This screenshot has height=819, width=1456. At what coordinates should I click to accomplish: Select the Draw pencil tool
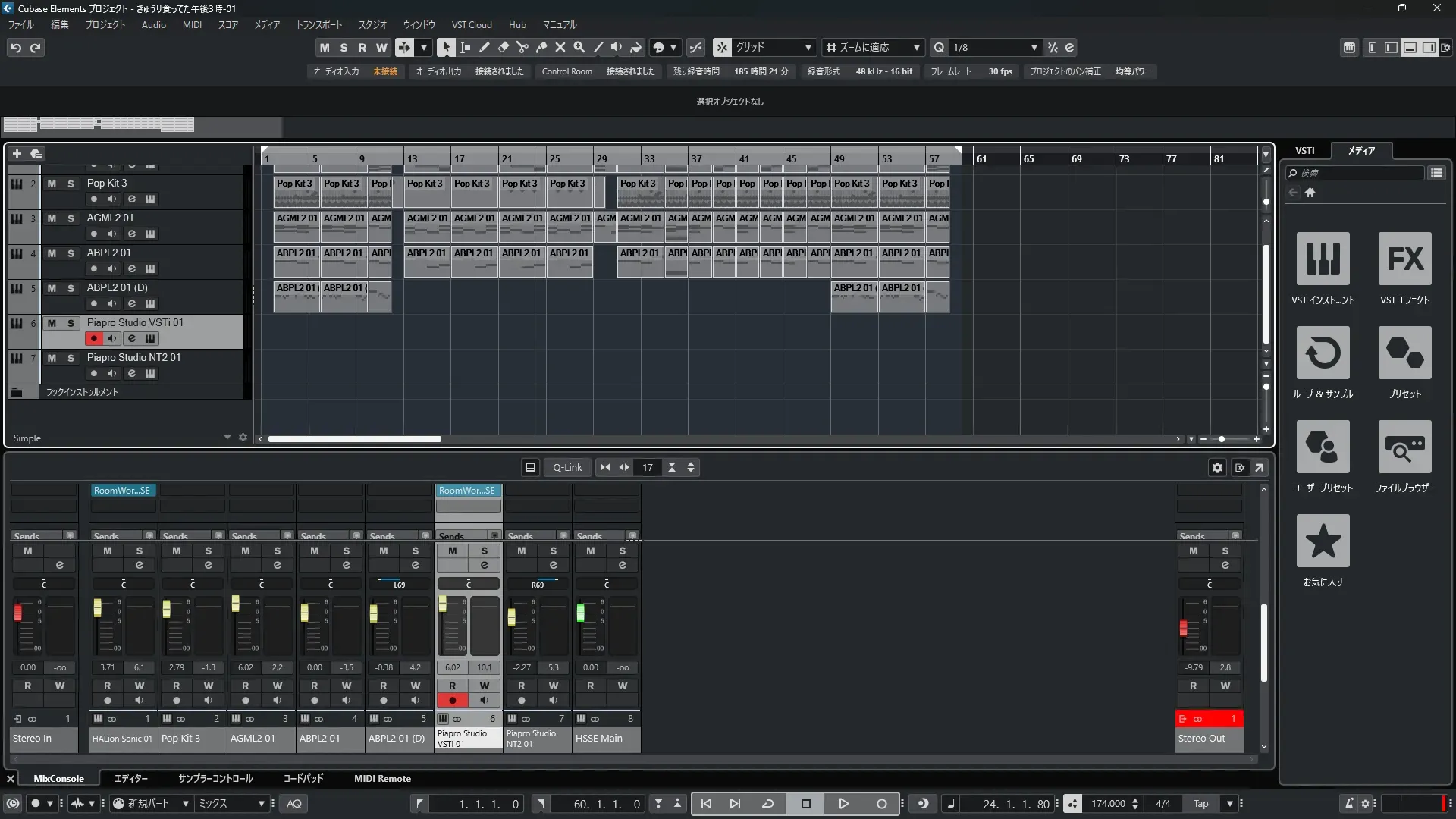click(484, 47)
